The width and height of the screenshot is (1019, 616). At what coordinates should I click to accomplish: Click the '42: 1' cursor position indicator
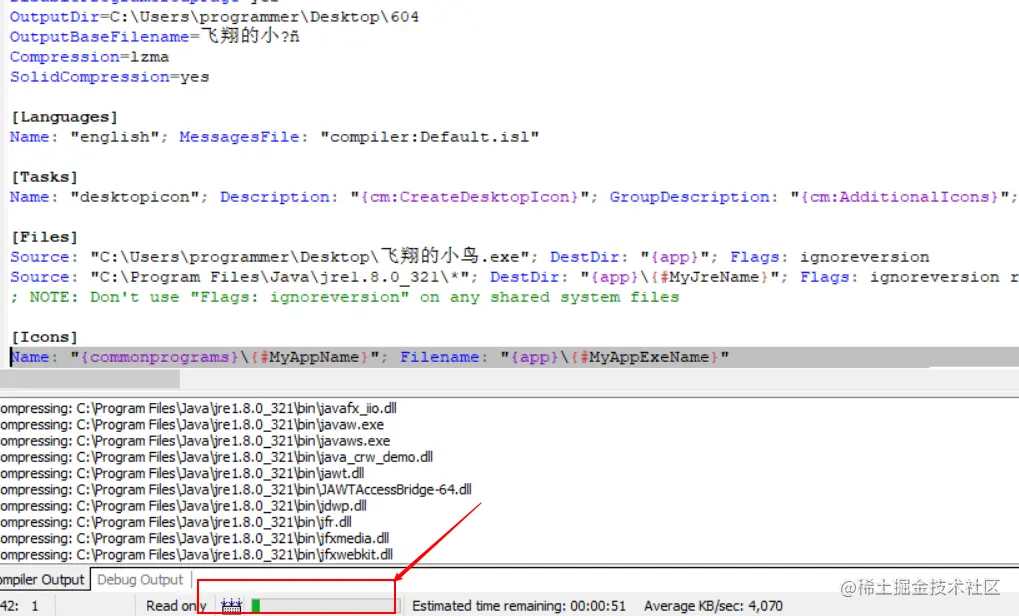point(19,606)
